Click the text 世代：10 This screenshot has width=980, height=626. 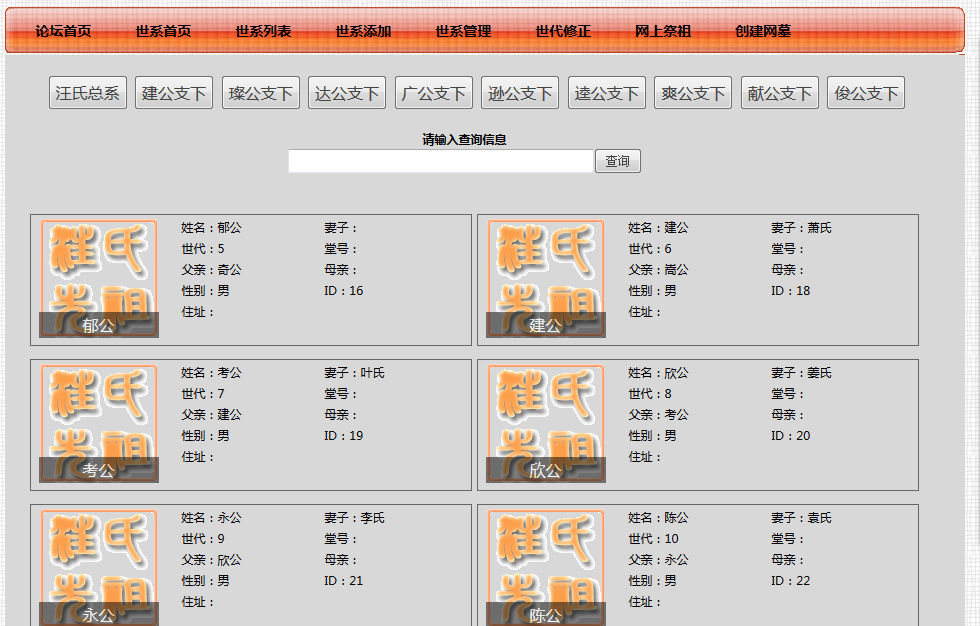(x=653, y=539)
